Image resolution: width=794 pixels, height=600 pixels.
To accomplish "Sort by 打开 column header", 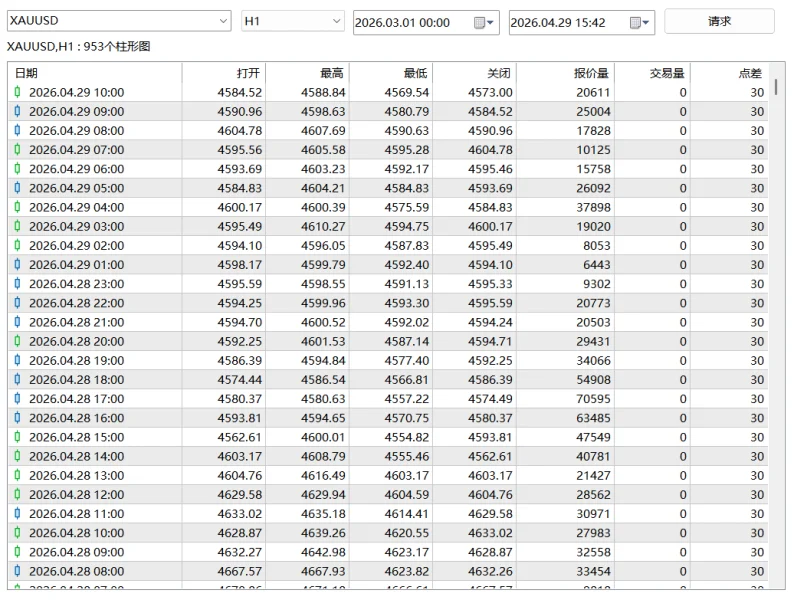I will tap(224, 73).
